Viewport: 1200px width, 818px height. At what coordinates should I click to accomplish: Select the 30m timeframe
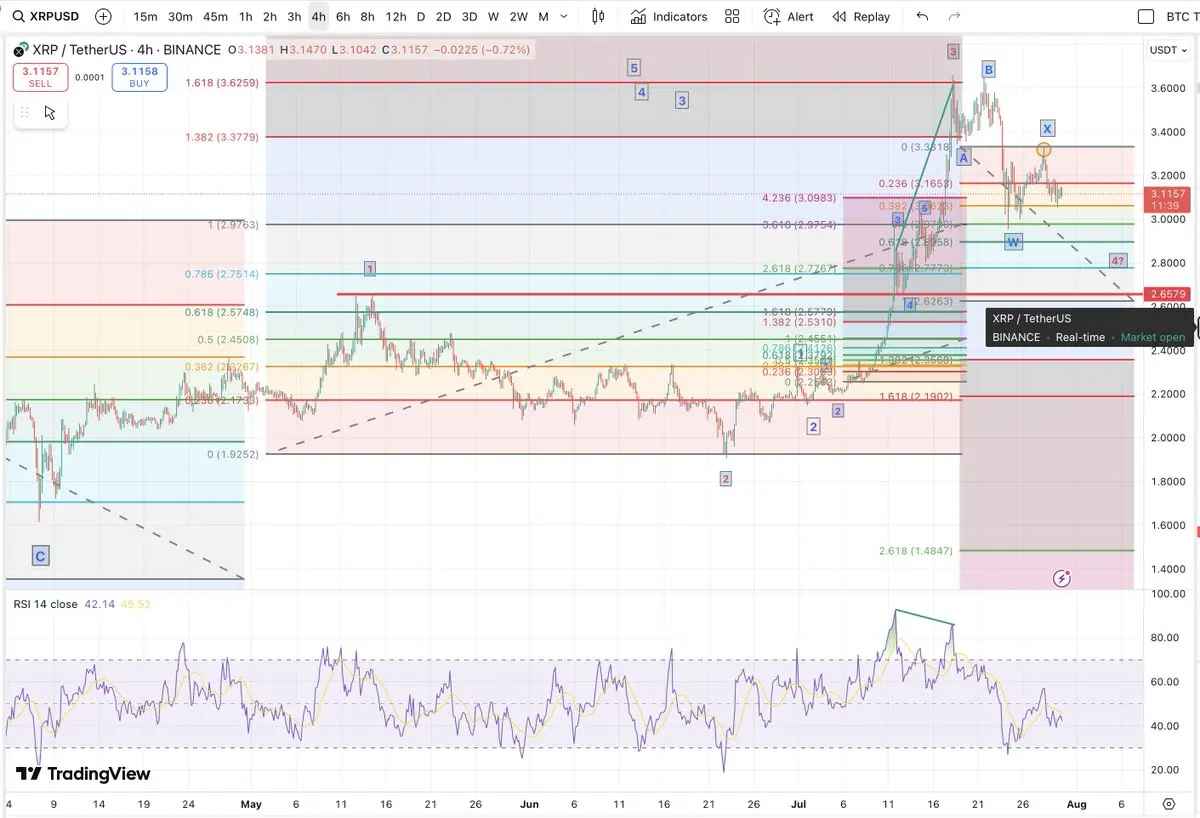click(x=180, y=17)
